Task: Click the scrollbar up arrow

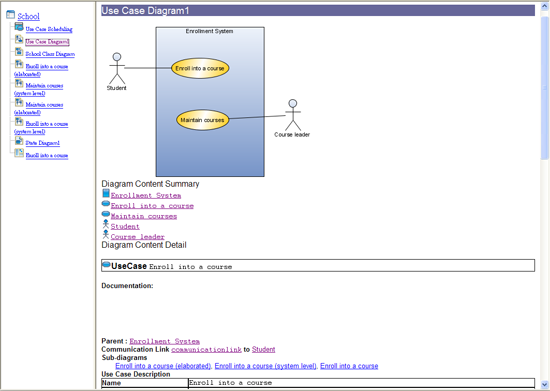Action: pos(545,6)
